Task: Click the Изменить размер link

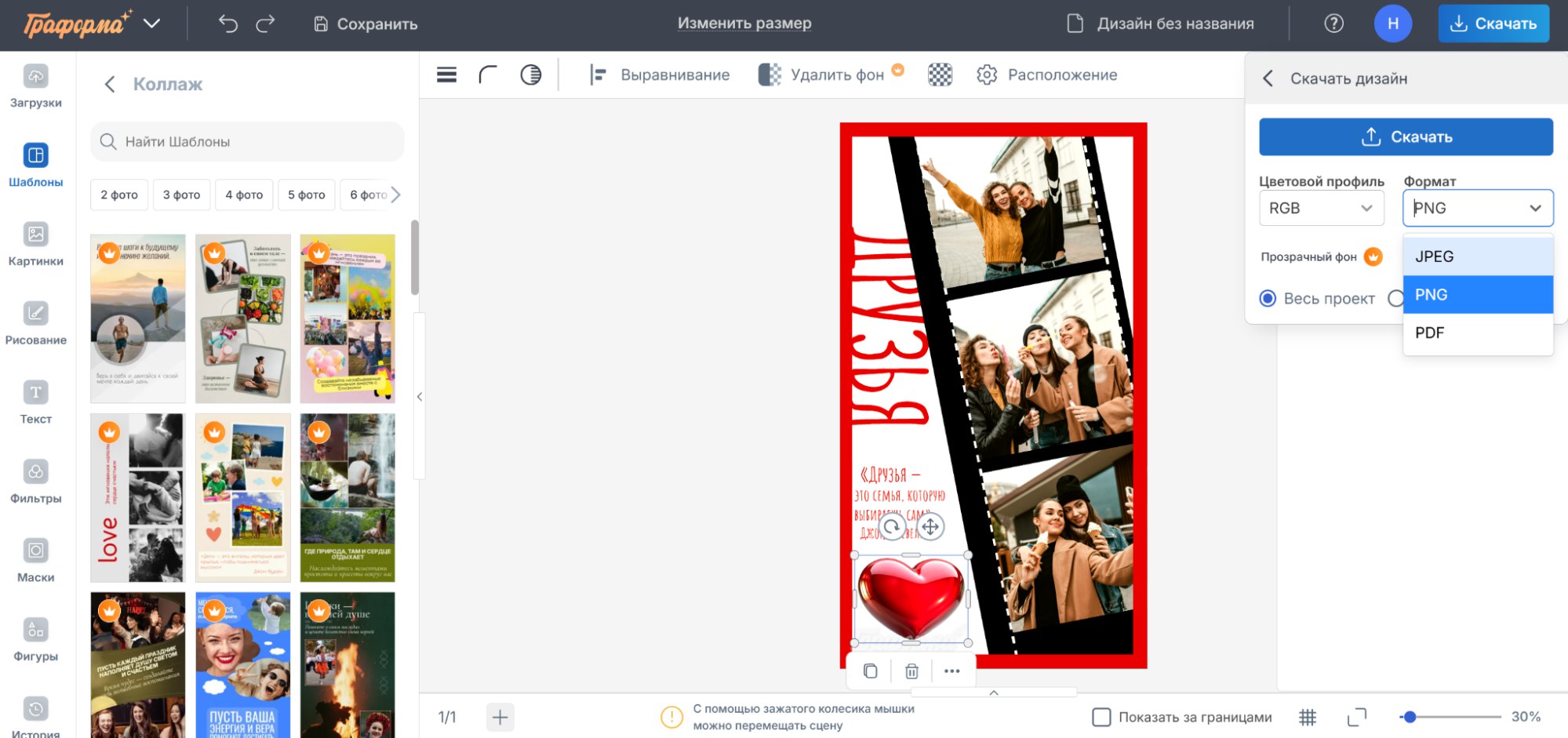Action: [x=744, y=24]
